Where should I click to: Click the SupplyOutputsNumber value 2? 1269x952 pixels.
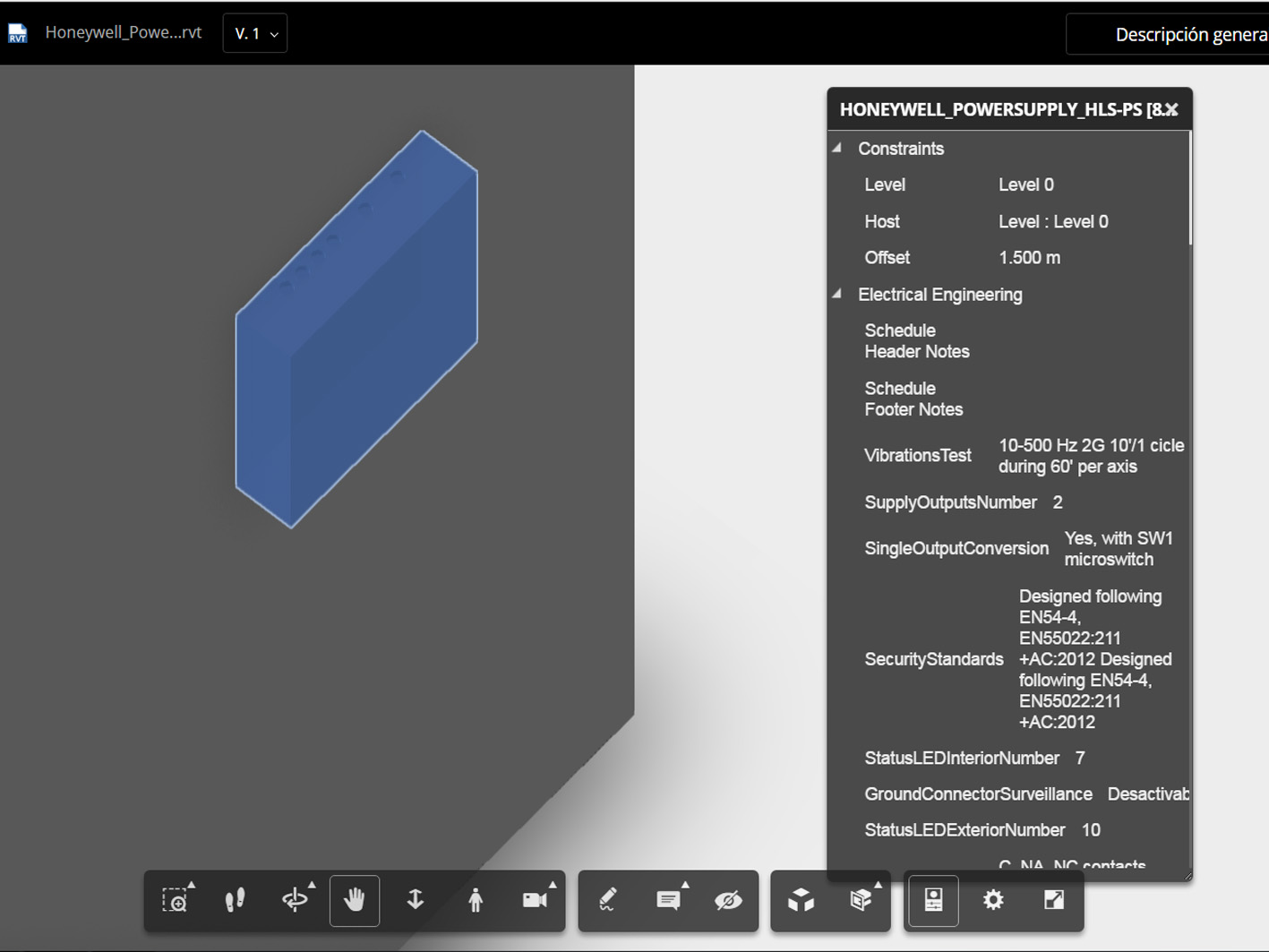point(1058,502)
